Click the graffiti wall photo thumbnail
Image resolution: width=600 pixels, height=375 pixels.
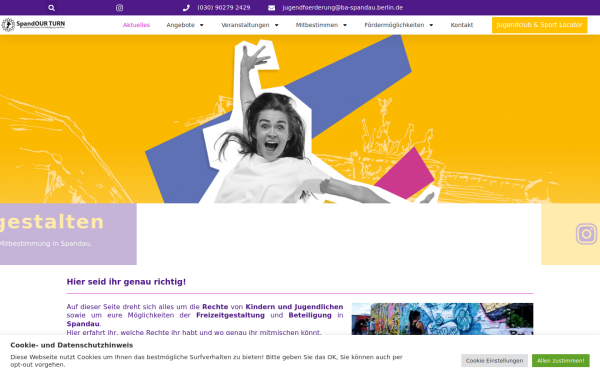pyautogui.click(x=442, y=319)
